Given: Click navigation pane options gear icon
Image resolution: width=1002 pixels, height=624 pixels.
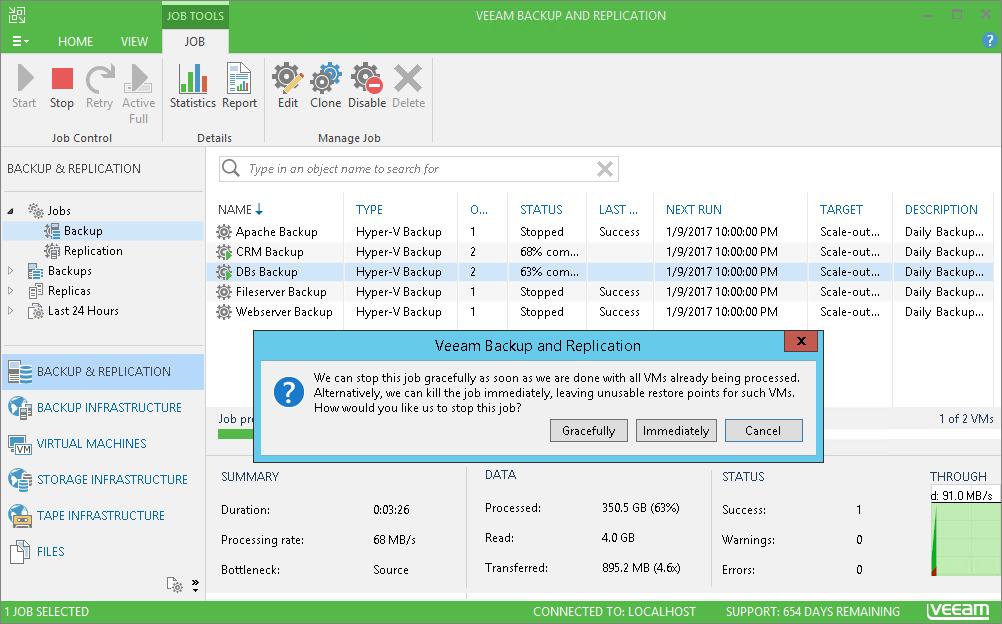Looking at the screenshot, I should 174,584.
